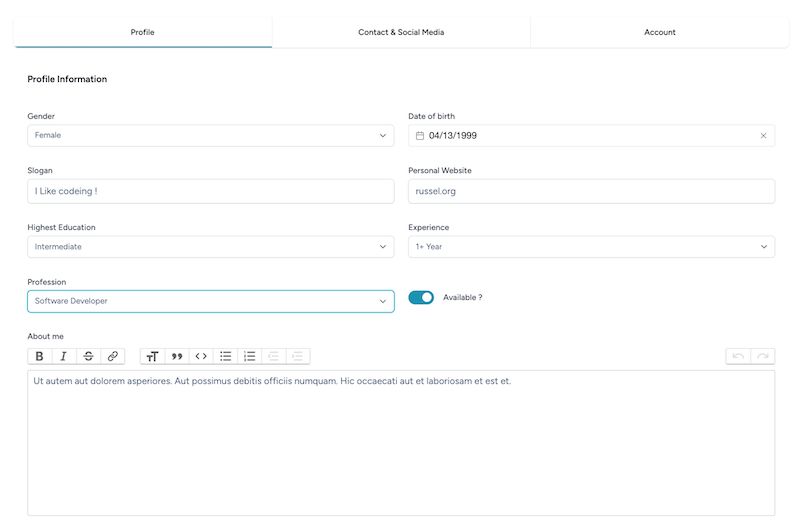Open the Account tab
800x525 pixels.
coord(660,32)
